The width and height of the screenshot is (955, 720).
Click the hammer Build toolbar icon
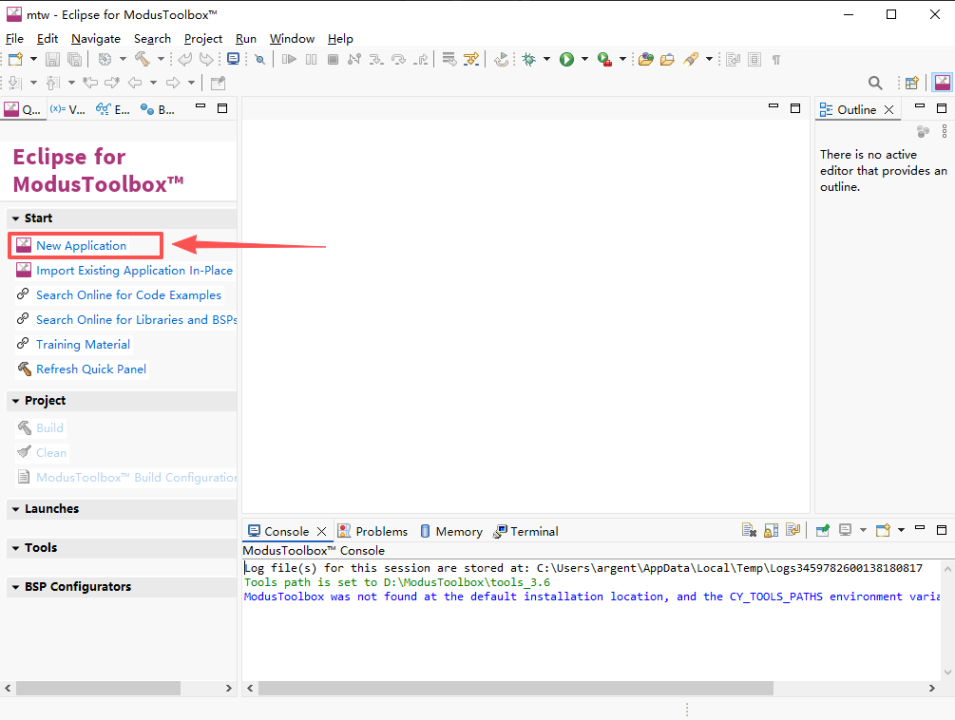click(x=142, y=59)
